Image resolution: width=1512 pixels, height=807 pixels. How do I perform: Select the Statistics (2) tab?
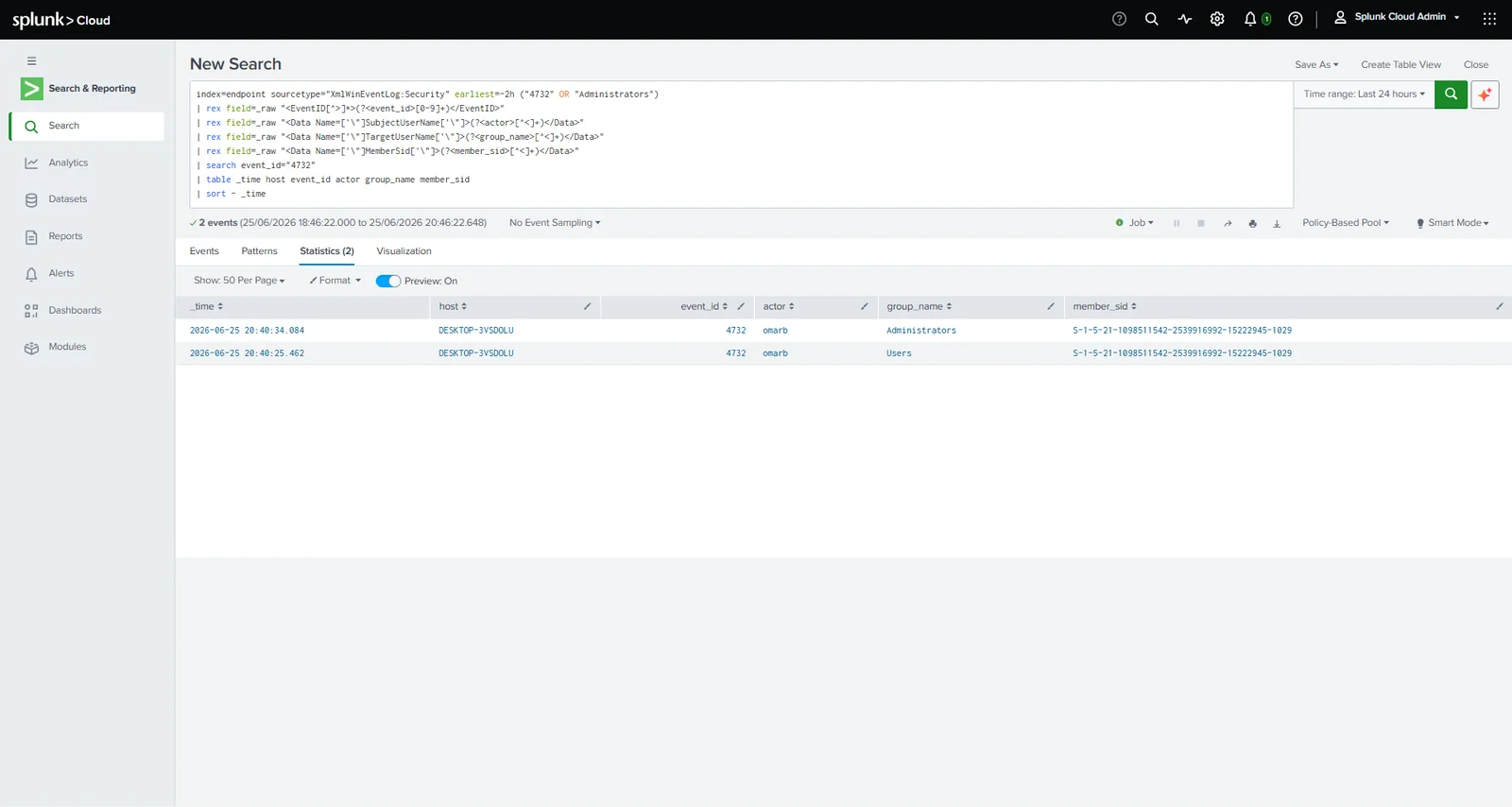(327, 251)
